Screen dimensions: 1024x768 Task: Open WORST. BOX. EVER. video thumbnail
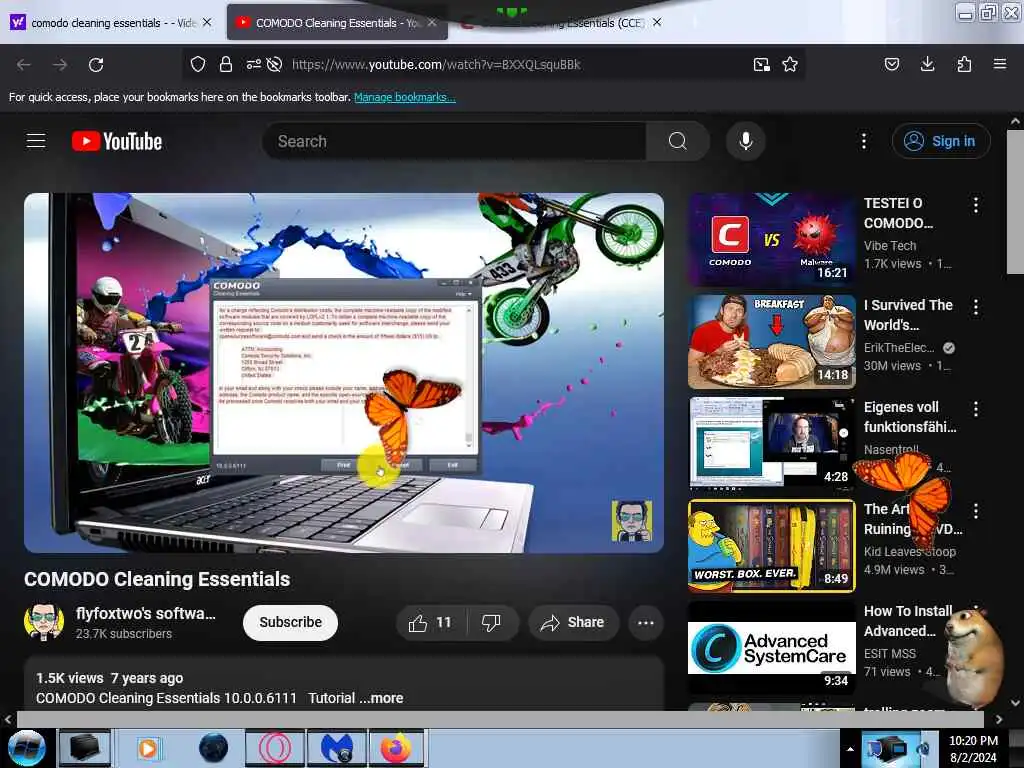[771, 546]
